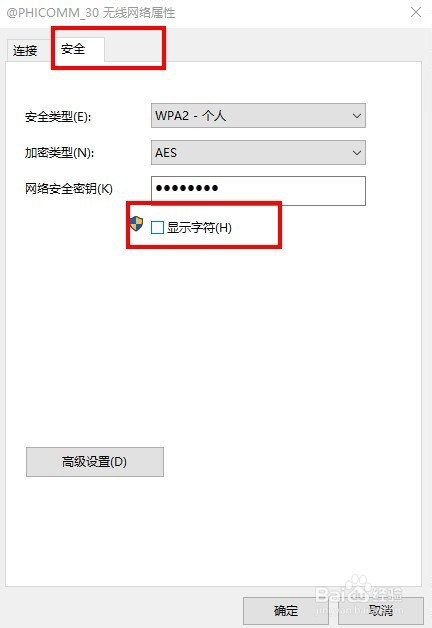Focus the 网络安全密钥 password field

point(258,191)
